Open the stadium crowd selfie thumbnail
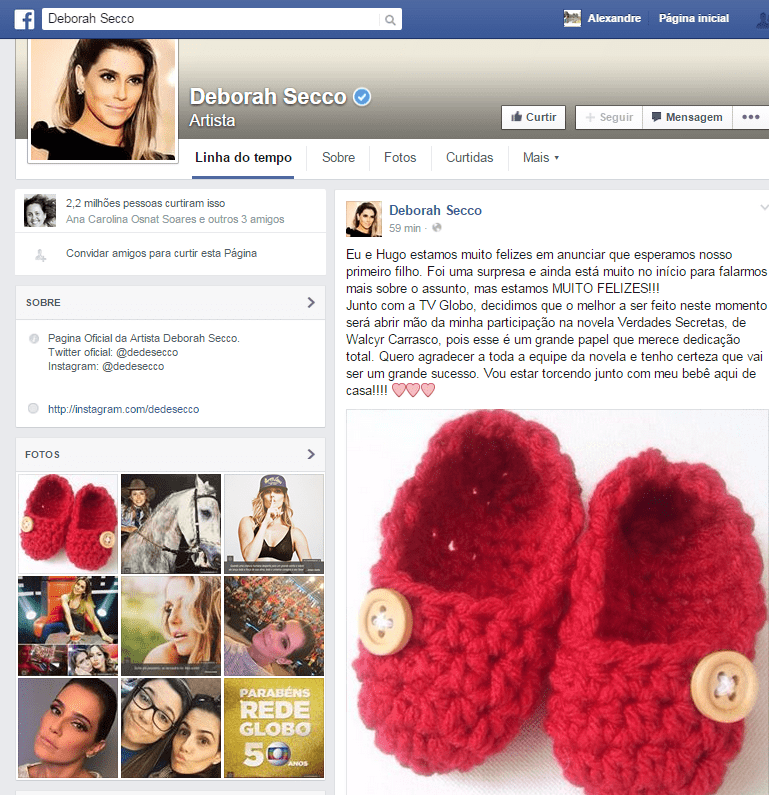This screenshot has height=795, width=769. 274,626
